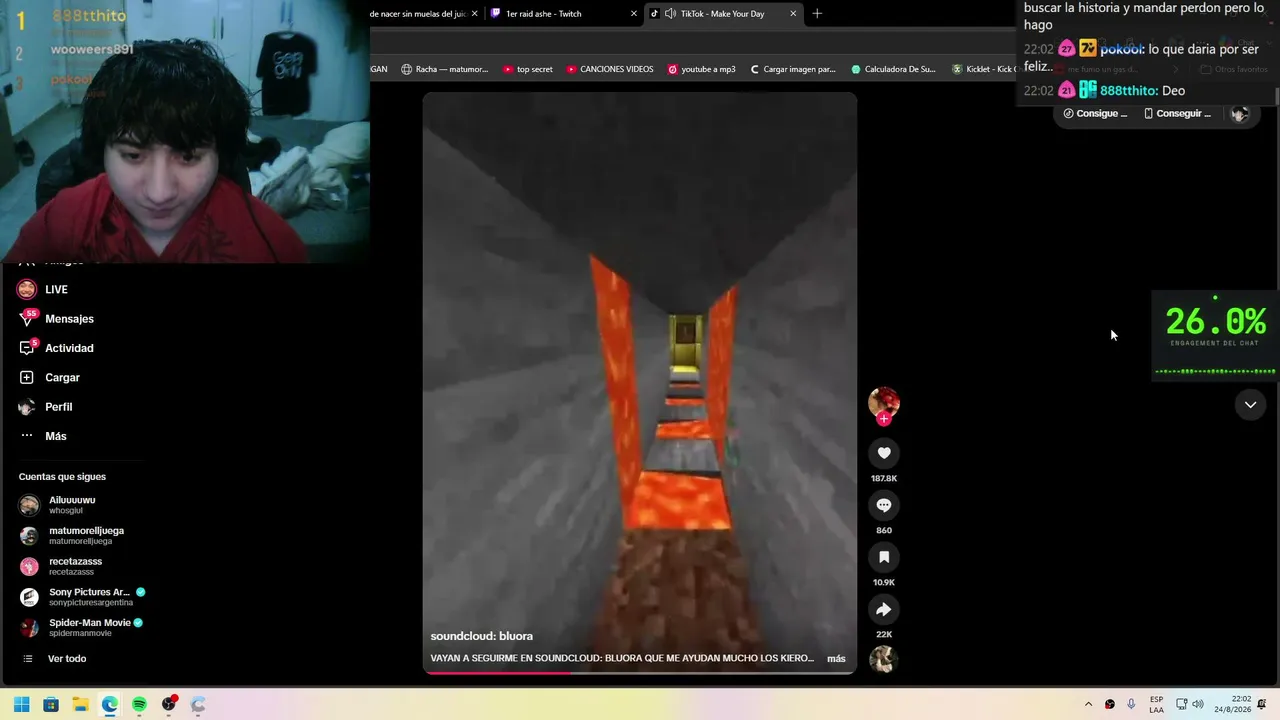Close the Twitch browser tab

(x=634, y=14)
